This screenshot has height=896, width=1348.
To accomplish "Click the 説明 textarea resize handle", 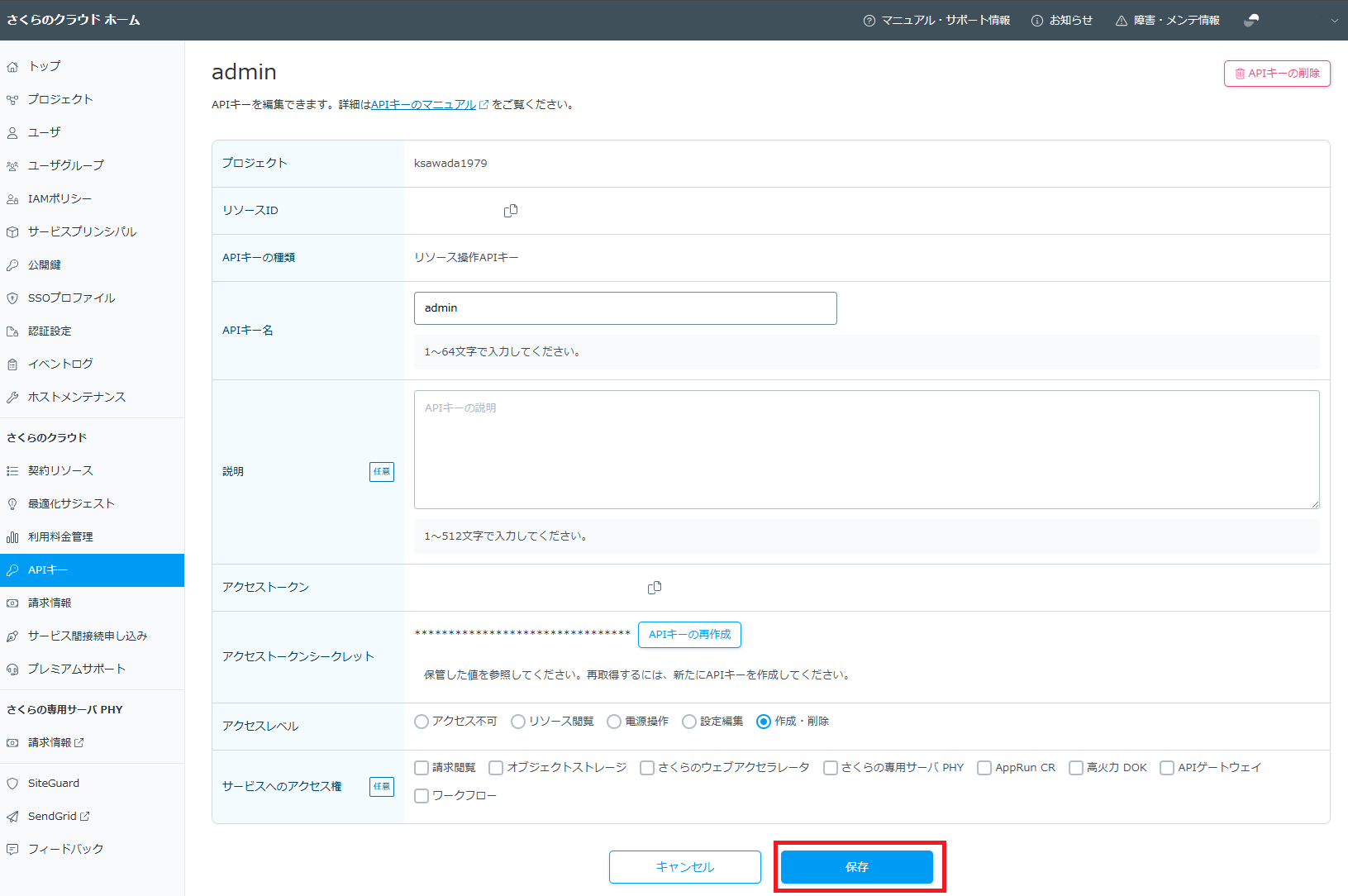I will (1314, 503).
